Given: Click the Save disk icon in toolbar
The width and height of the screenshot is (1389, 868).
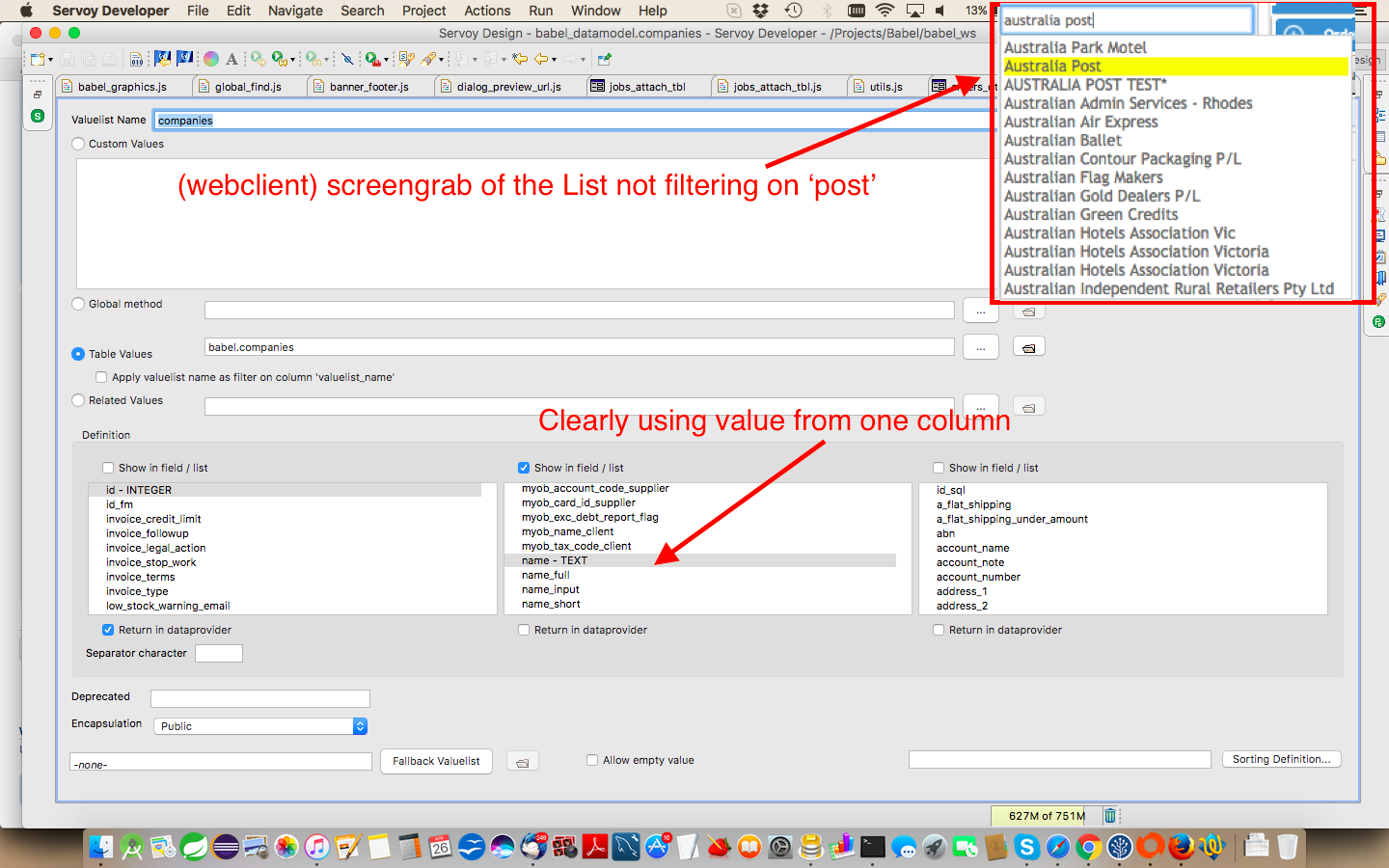Looking at the screenshot, I should point(67,59).
